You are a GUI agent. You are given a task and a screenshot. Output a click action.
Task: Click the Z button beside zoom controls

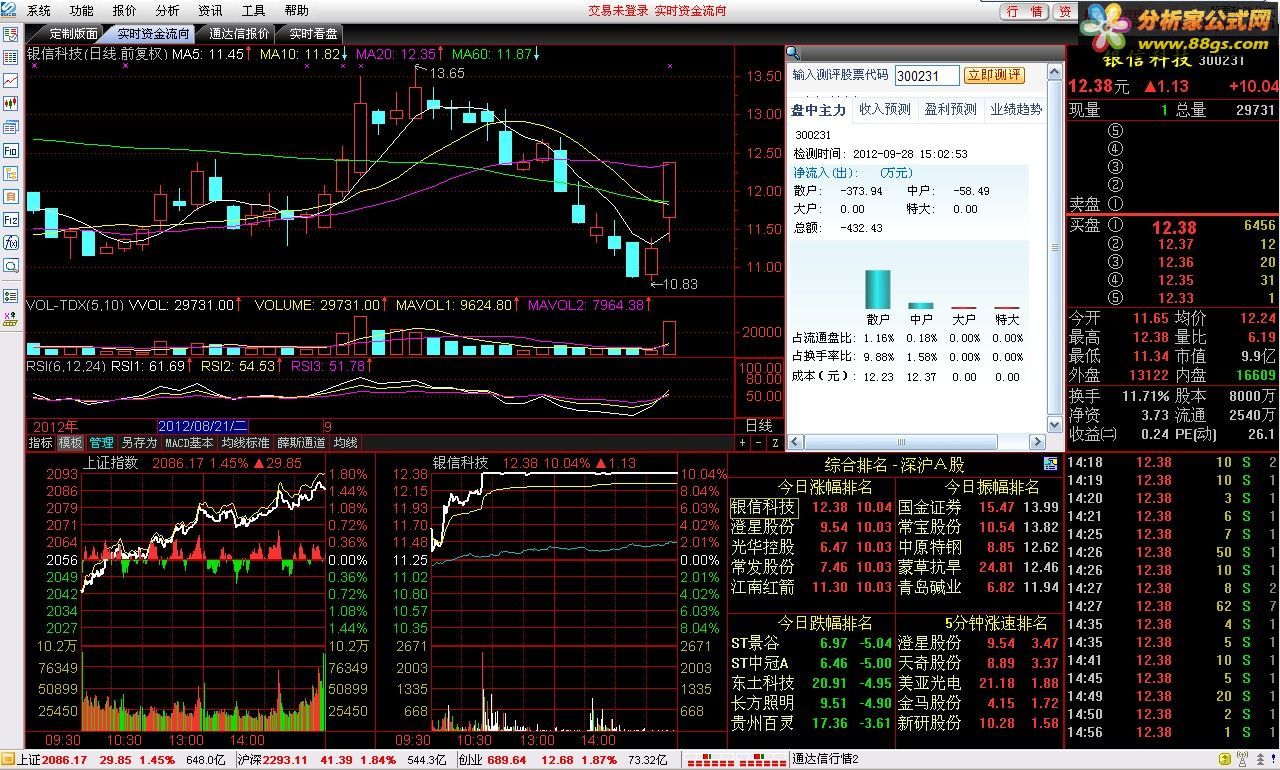coord(773,442)
